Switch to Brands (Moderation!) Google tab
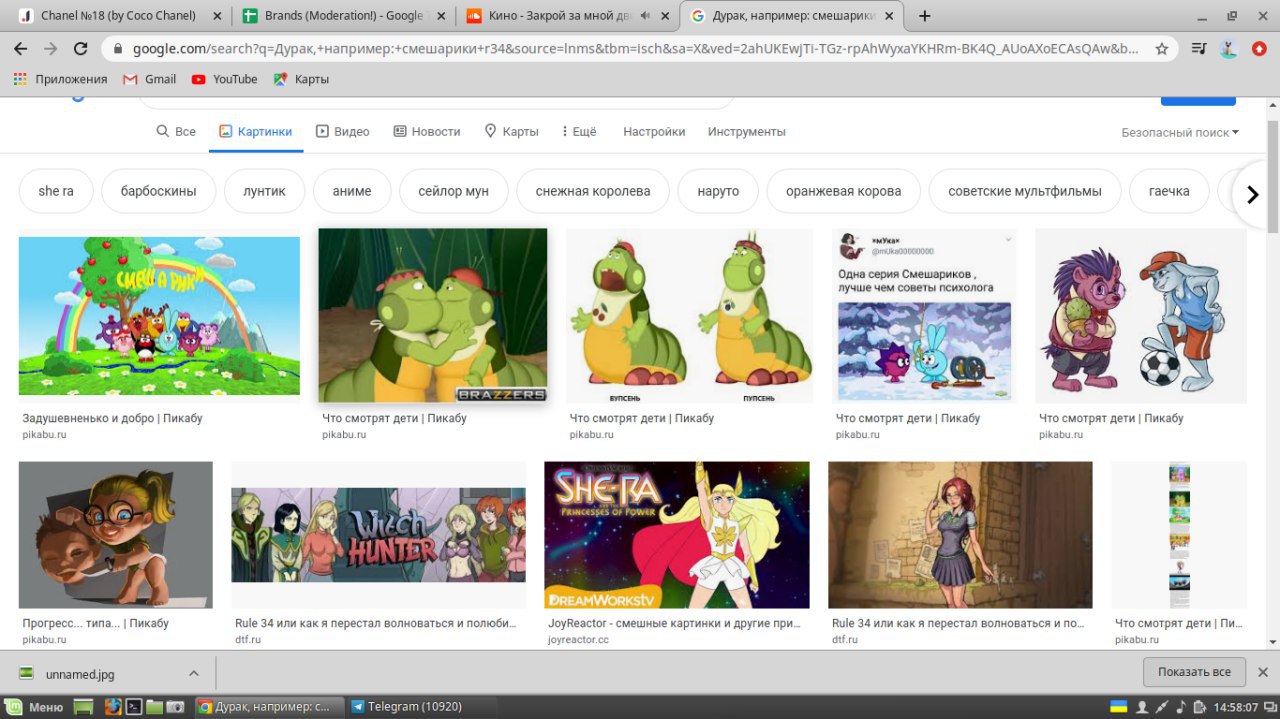The image size is (1280, 719). pyautogui.click(x=343, y=16)
